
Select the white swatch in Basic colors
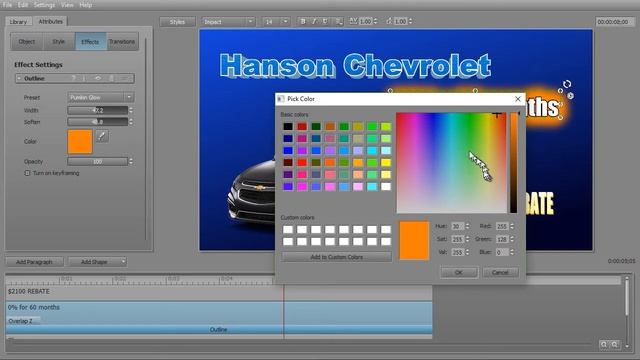point(386,187)
